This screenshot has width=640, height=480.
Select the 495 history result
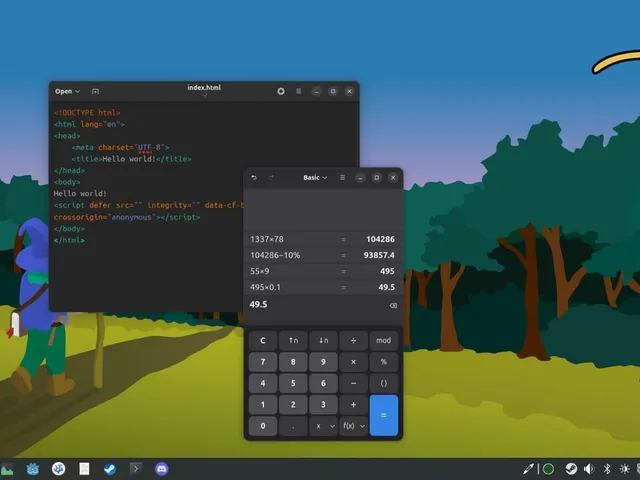click(387, 271)
